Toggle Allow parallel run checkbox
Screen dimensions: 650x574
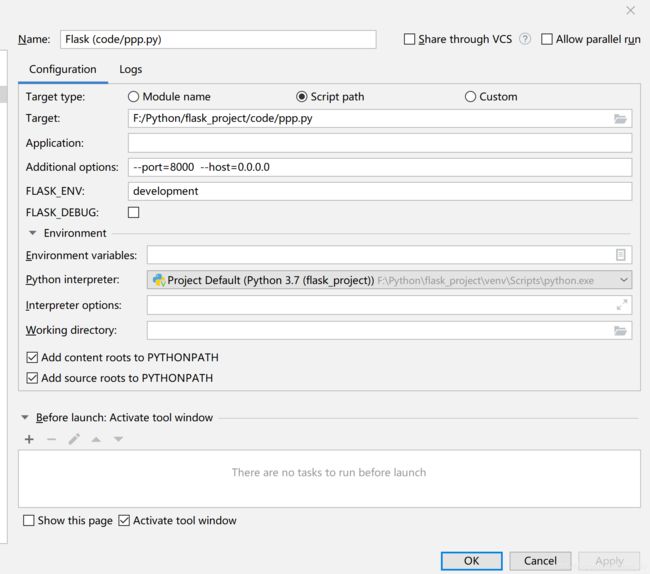(547, 39)
